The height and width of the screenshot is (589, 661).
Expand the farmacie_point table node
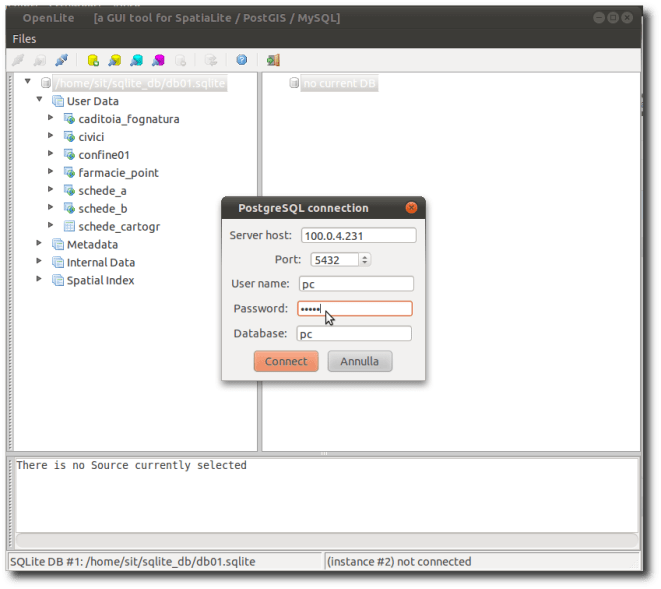point(51,171)
